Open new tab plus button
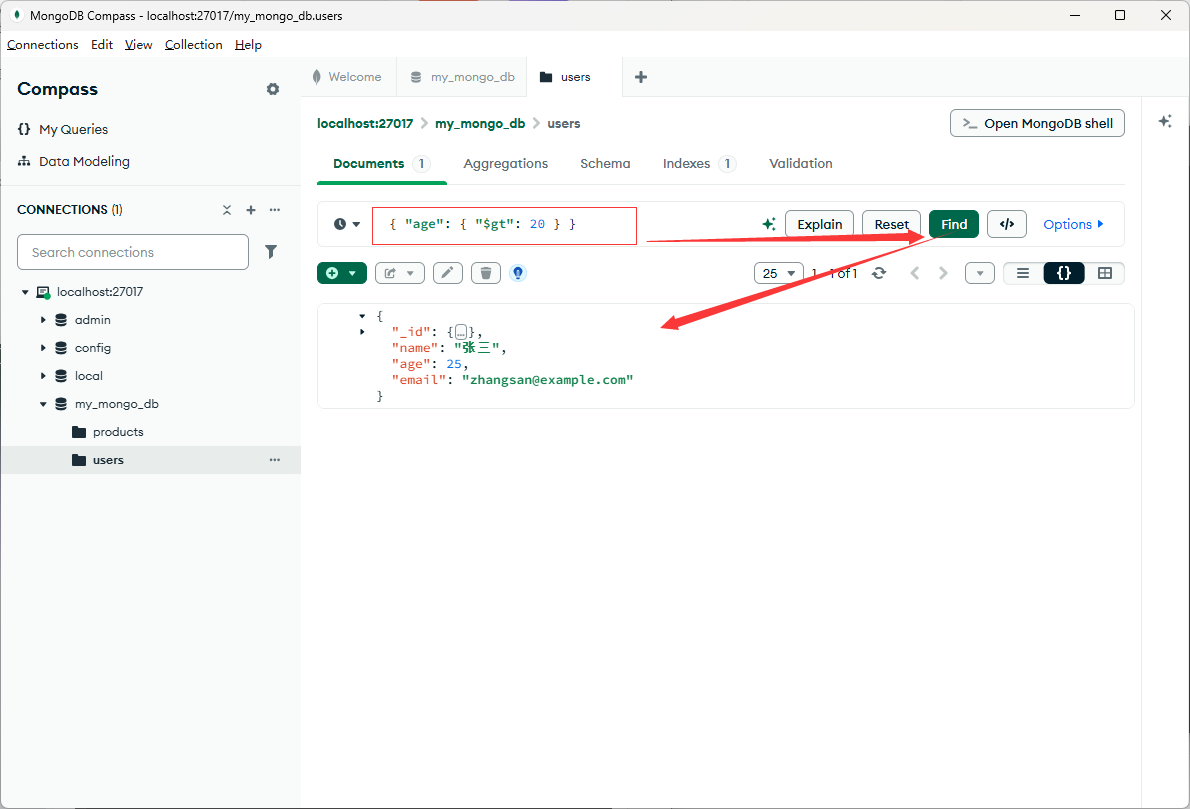The width and height of the screenshot is (1190, 809). 641,77
